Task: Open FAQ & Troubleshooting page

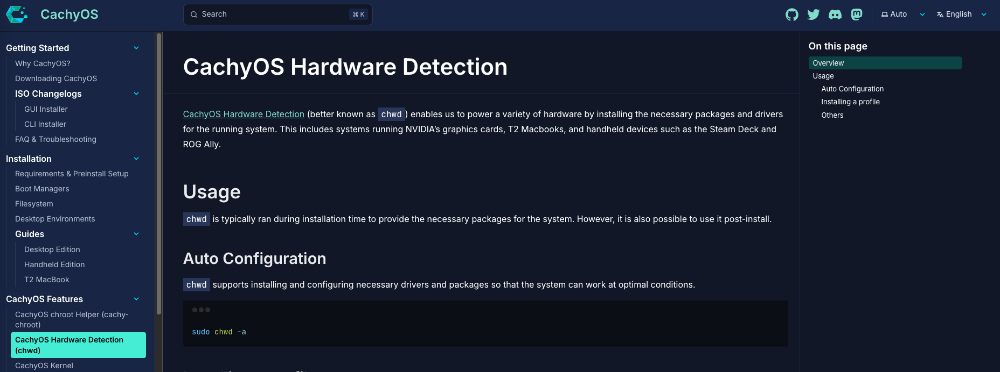Action: 55,139
